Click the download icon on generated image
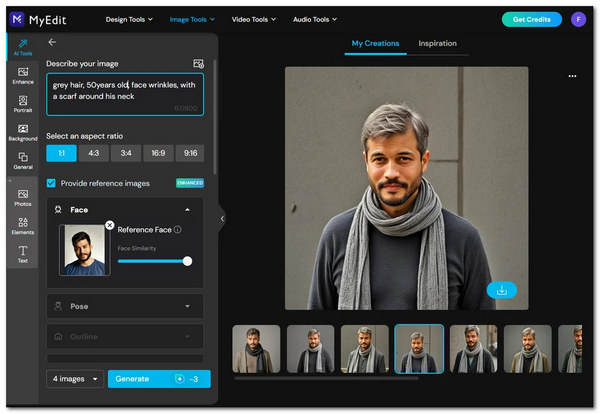The width and height of the screenshot is (600, 414). tap(501, 290)
